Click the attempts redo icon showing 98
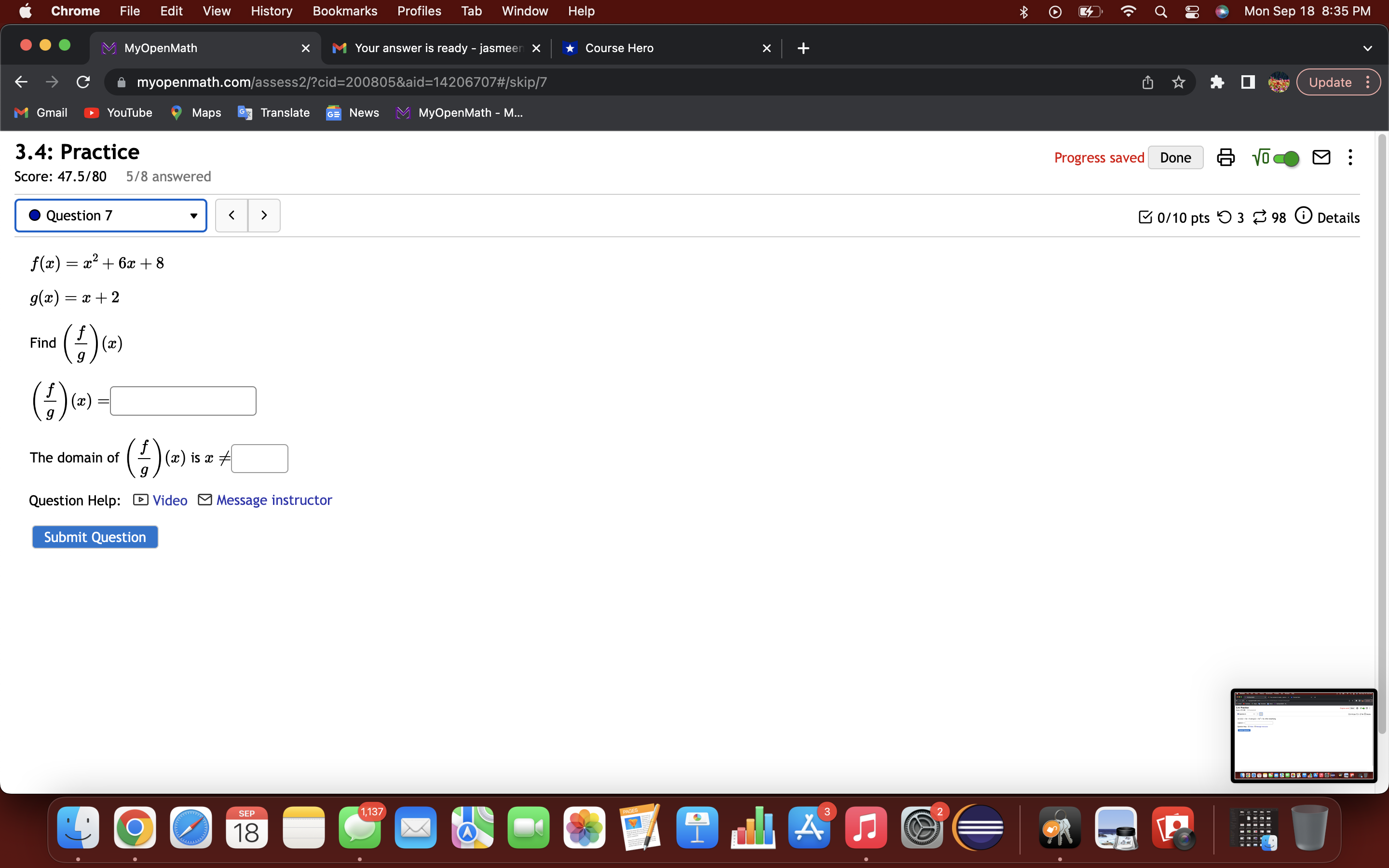 [1260, 217]
